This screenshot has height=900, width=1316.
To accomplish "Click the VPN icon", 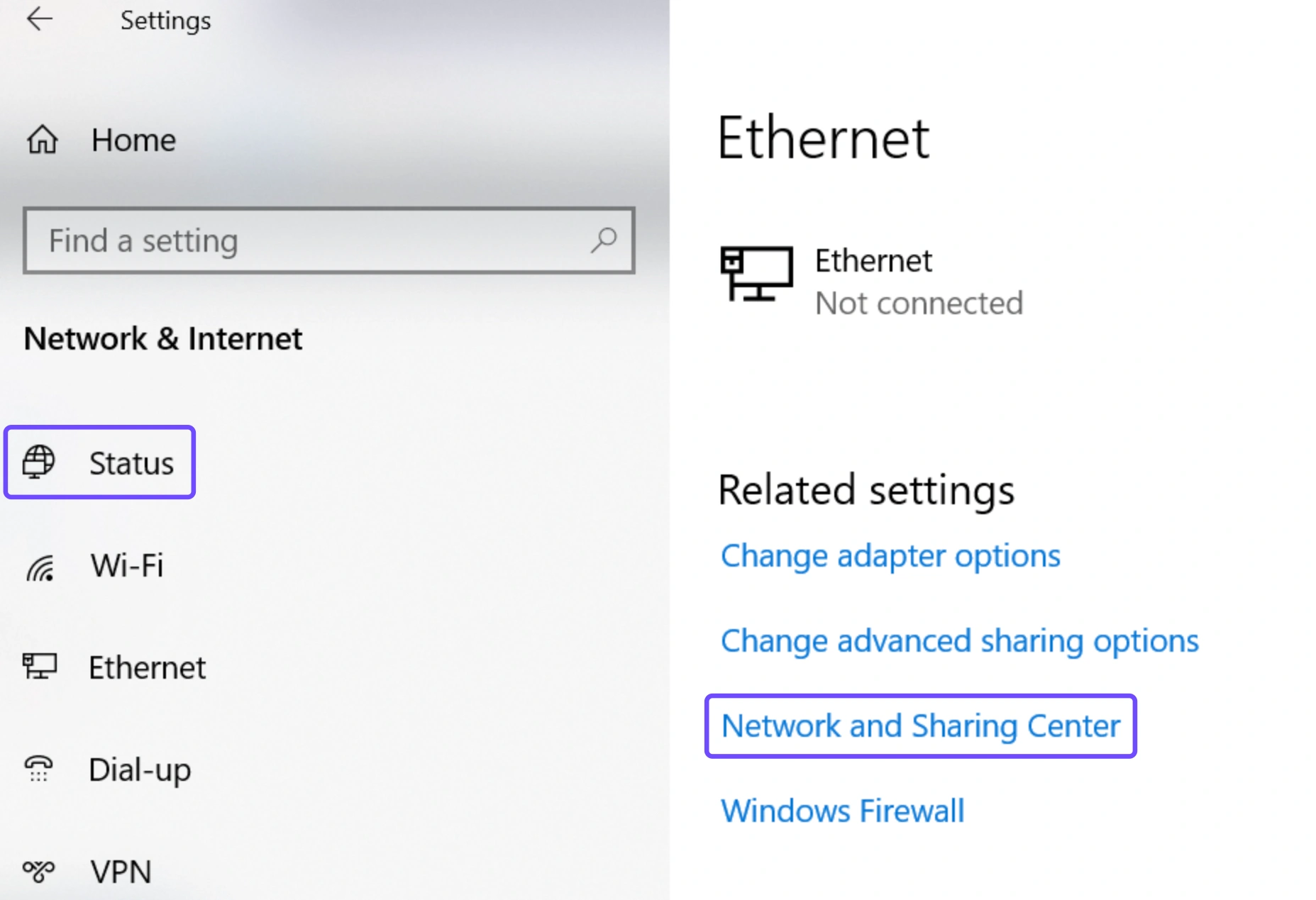I will click(x=39, y=870).
